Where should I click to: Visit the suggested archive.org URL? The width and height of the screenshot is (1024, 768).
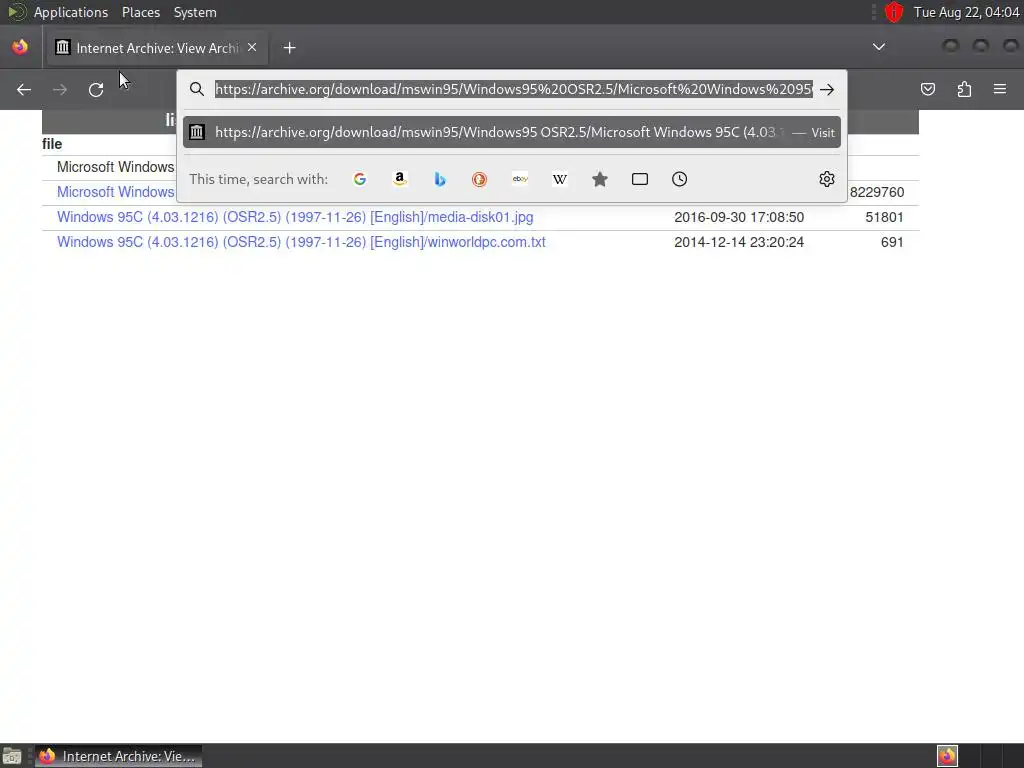click(511, 132)
